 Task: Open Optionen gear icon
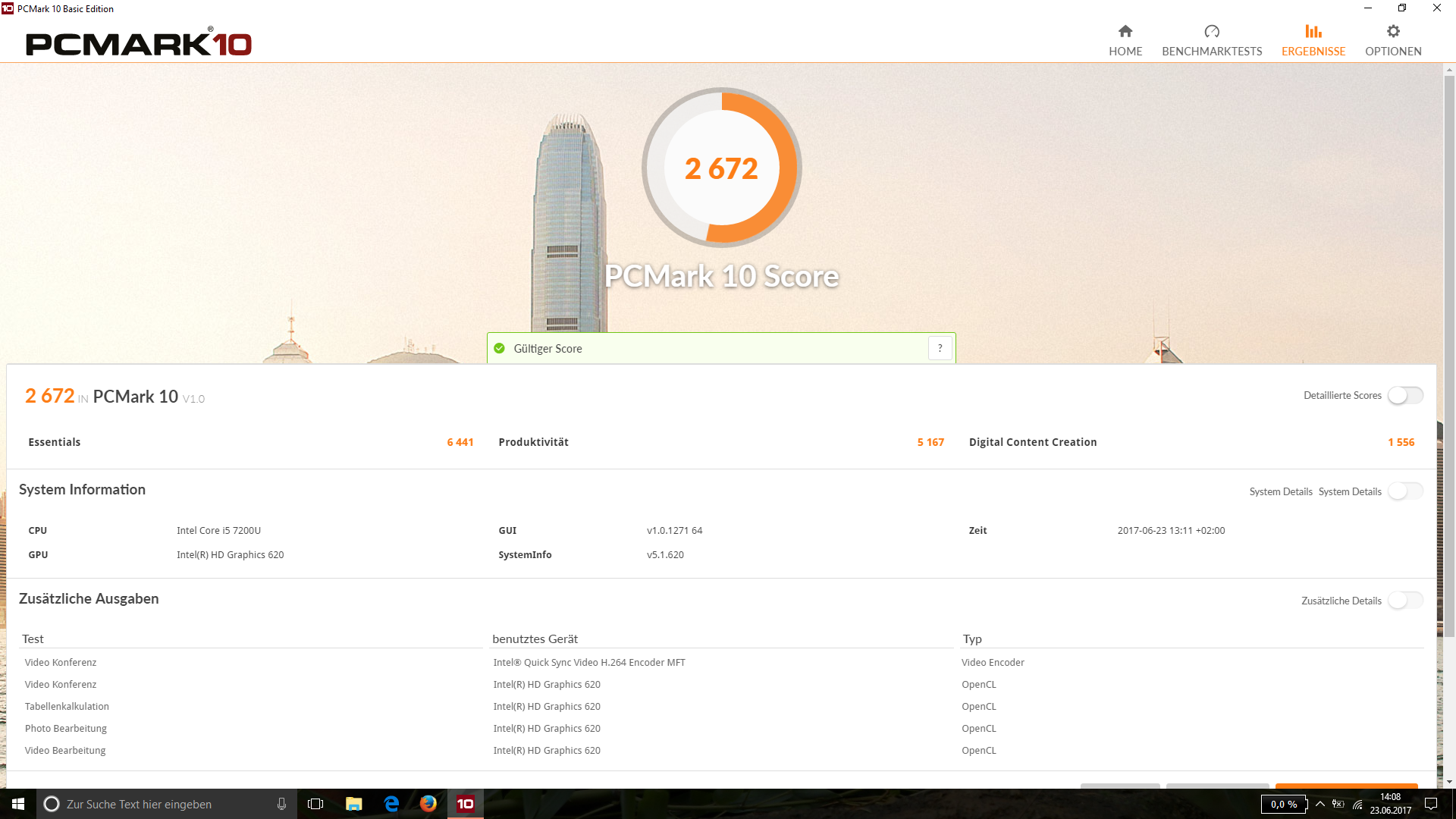1393,32
